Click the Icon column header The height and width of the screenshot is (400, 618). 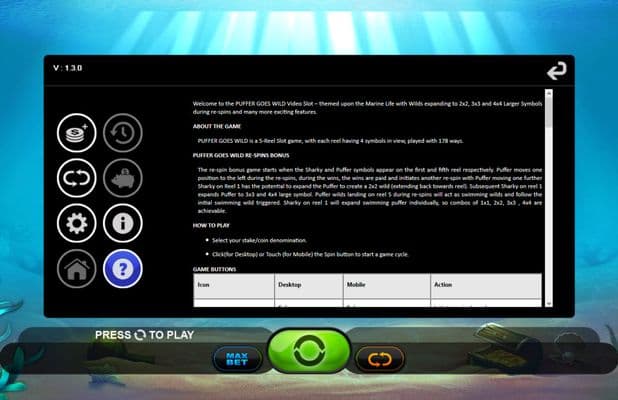pyautogui.click(x=204, y=283)
